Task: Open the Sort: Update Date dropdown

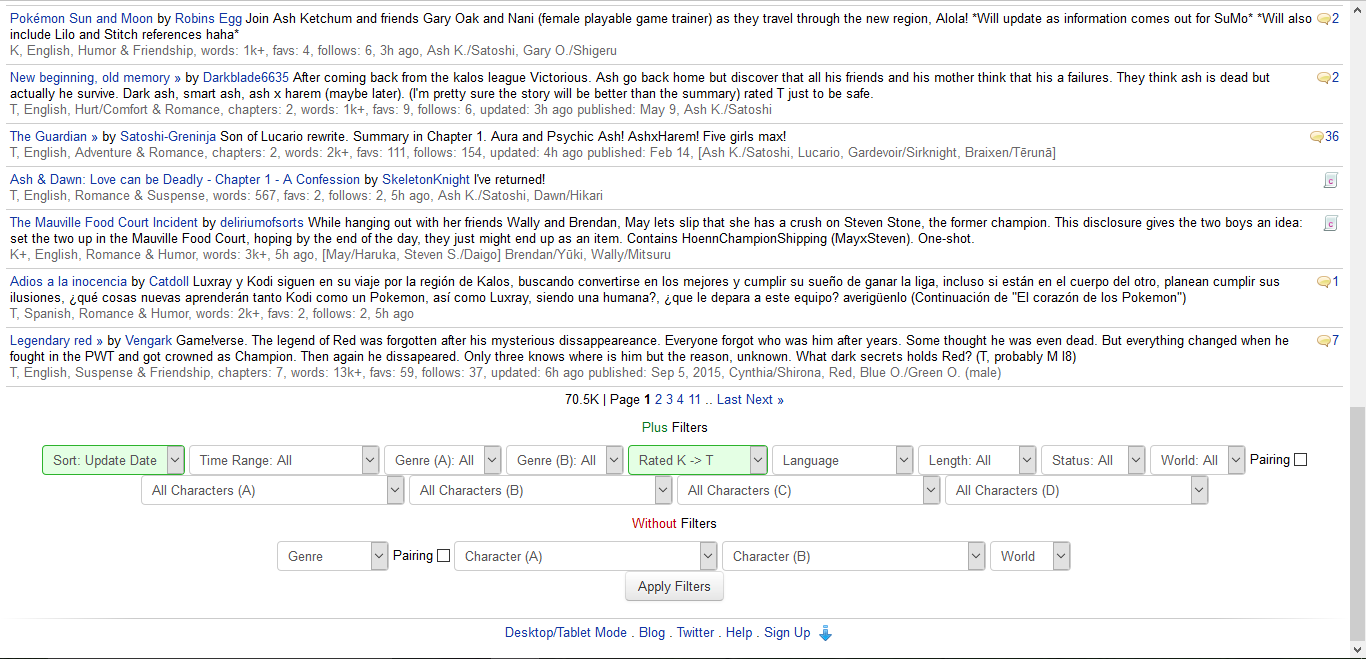Action: (113, 460)
